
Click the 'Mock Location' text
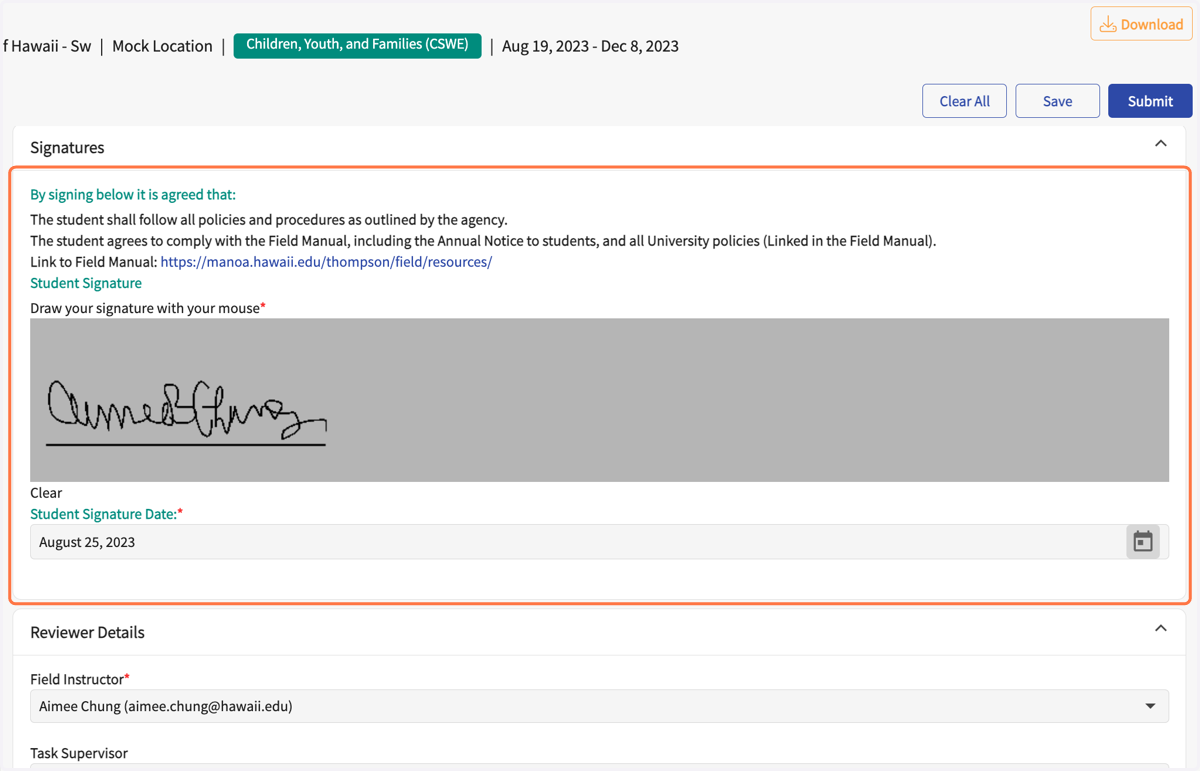(x=162, y=46)
